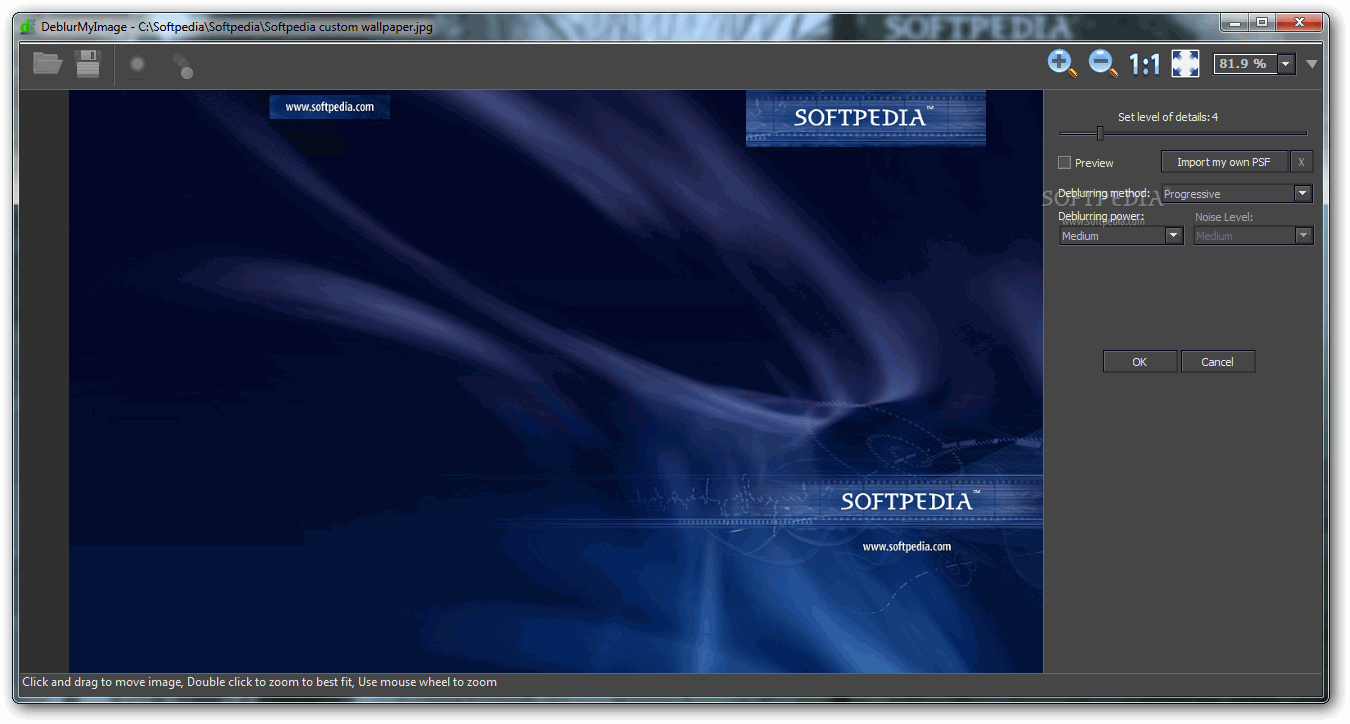
Task: Click the 'Deblurring power:' label
Action: [x=1101, y=216]
